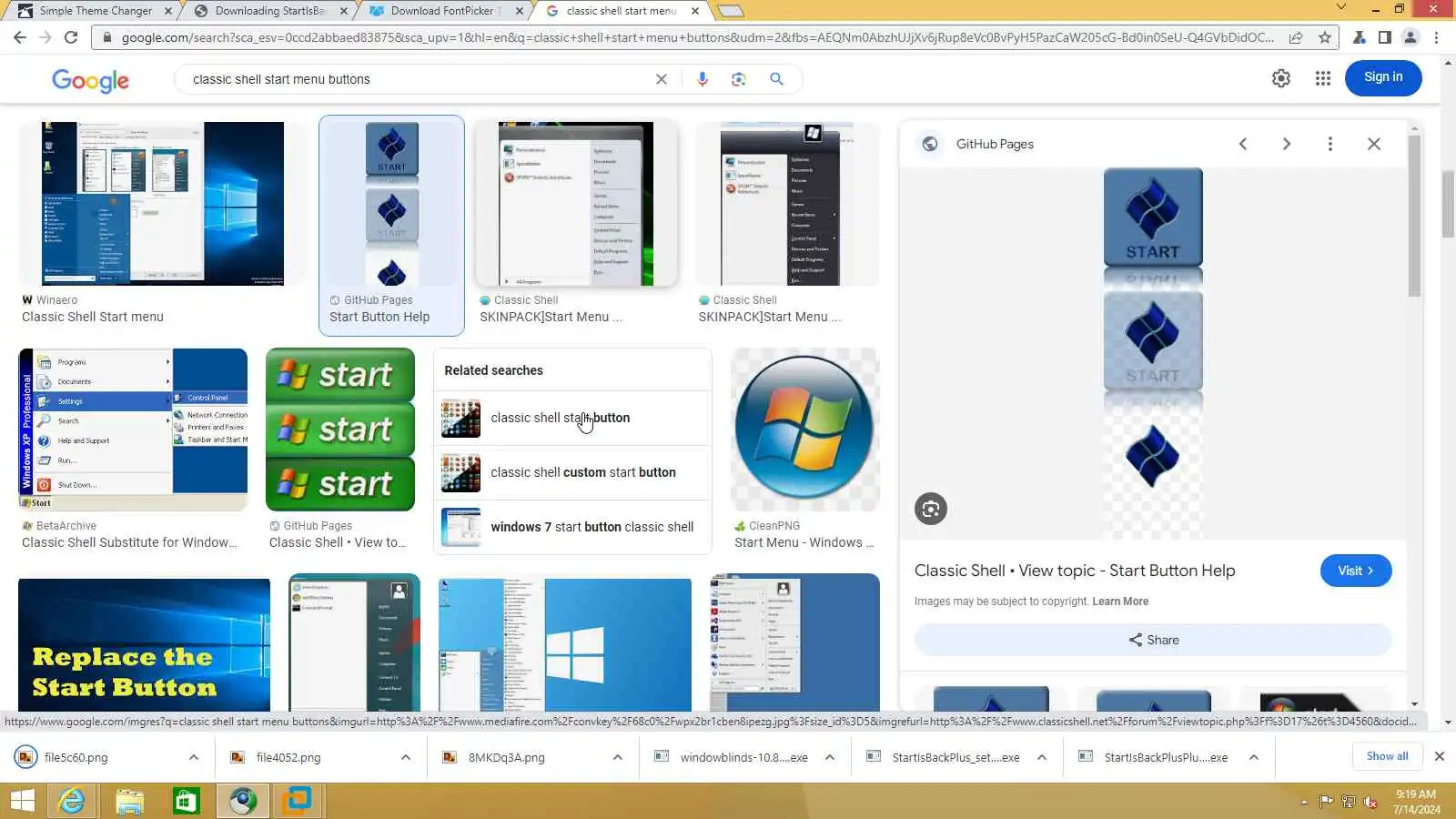Search inside image with Lens button

click(931, 509)
